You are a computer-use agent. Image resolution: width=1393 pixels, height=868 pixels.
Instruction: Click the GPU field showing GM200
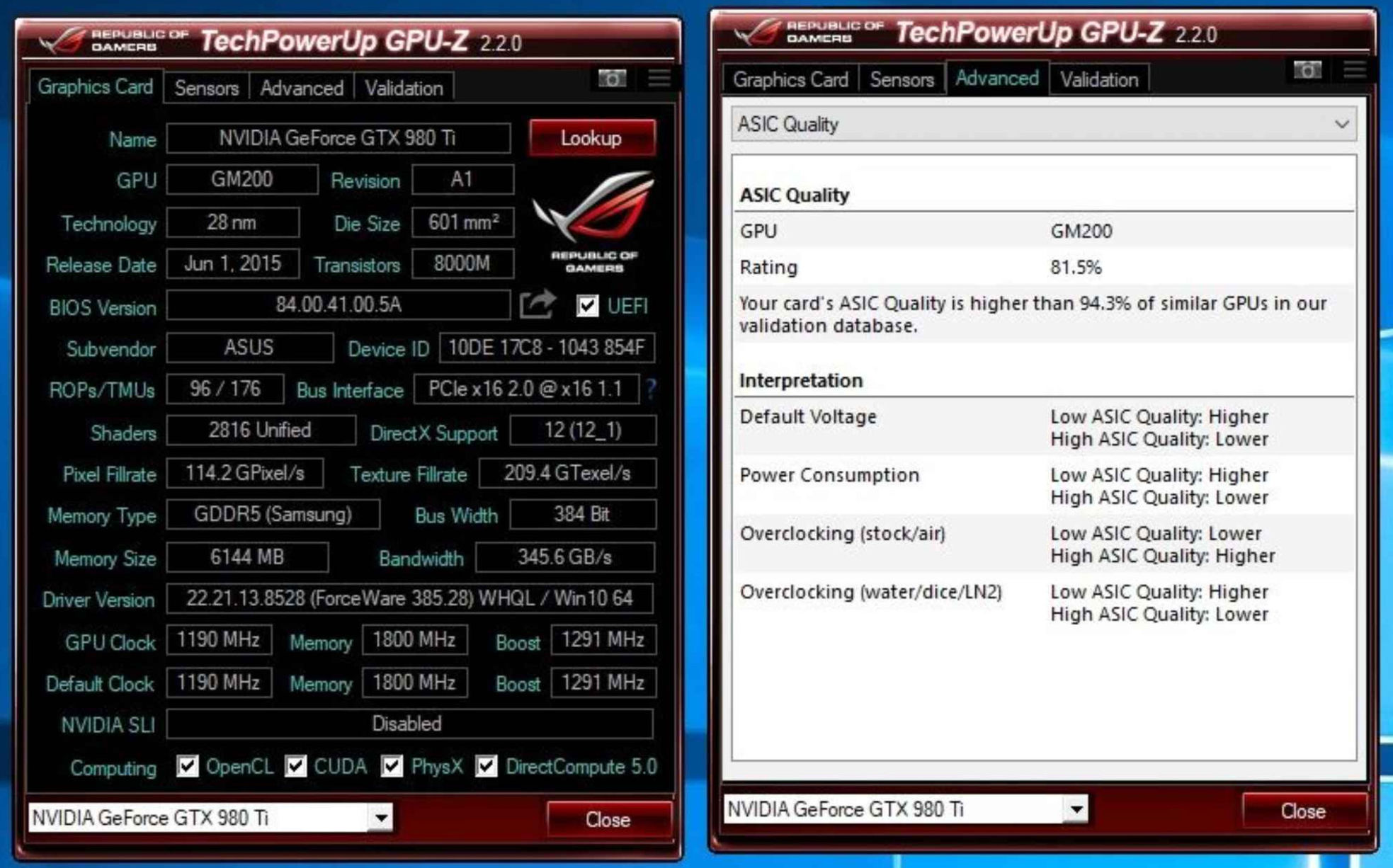(242, 179)
